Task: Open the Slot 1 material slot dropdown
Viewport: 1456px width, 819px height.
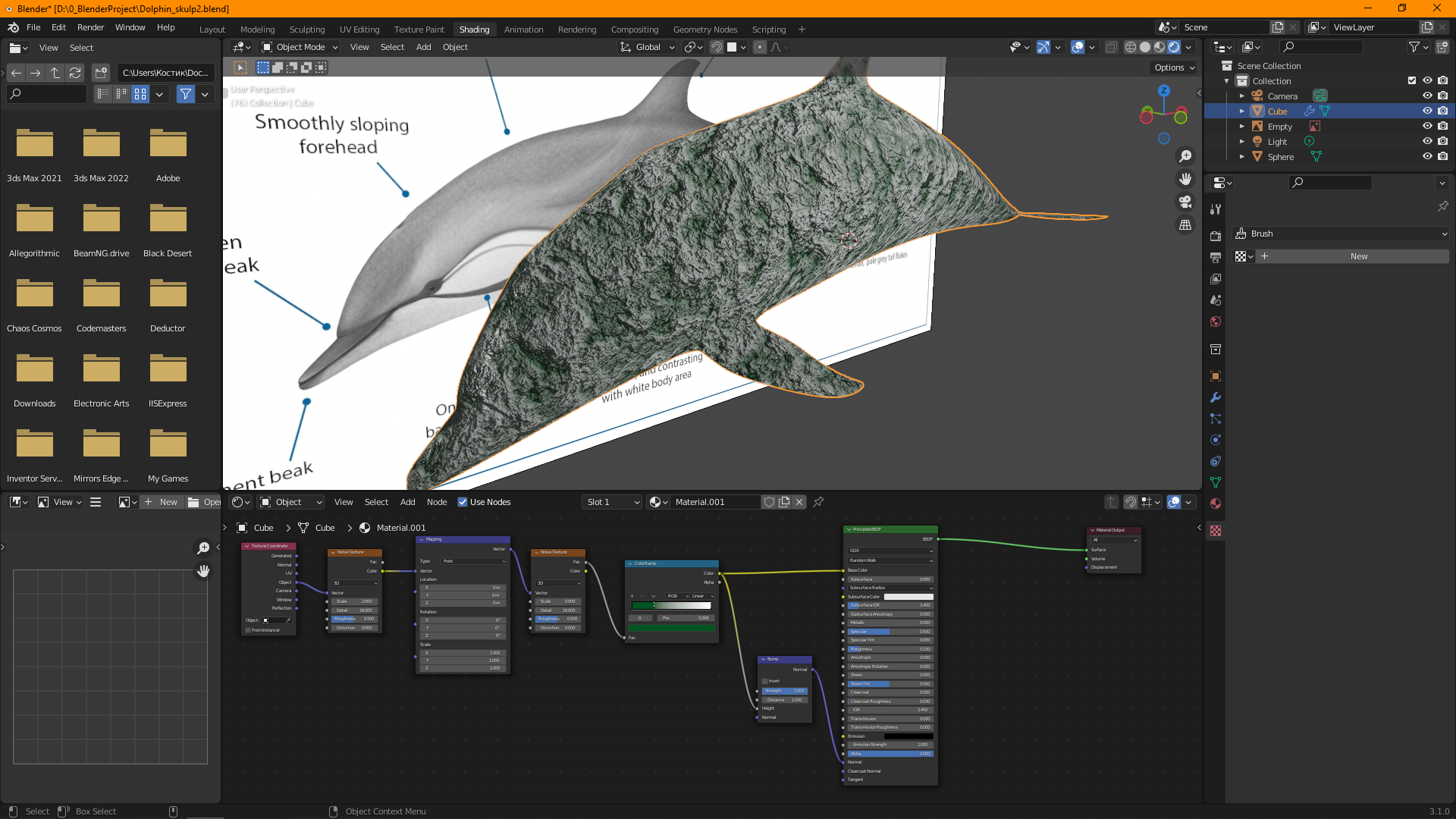Action: pos(613,502)
